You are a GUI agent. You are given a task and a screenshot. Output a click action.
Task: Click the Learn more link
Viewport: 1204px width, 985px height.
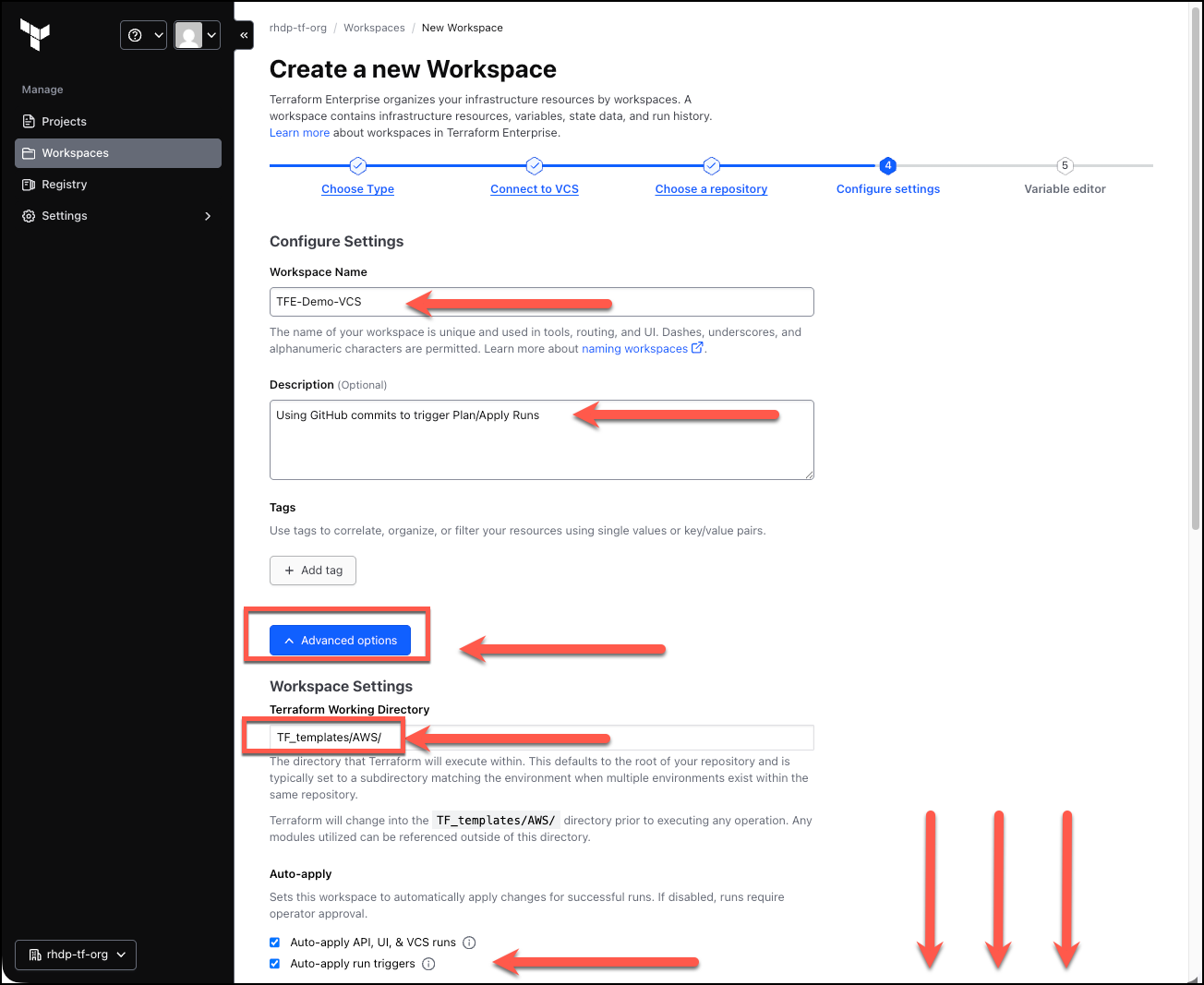(x=299, y=133)
